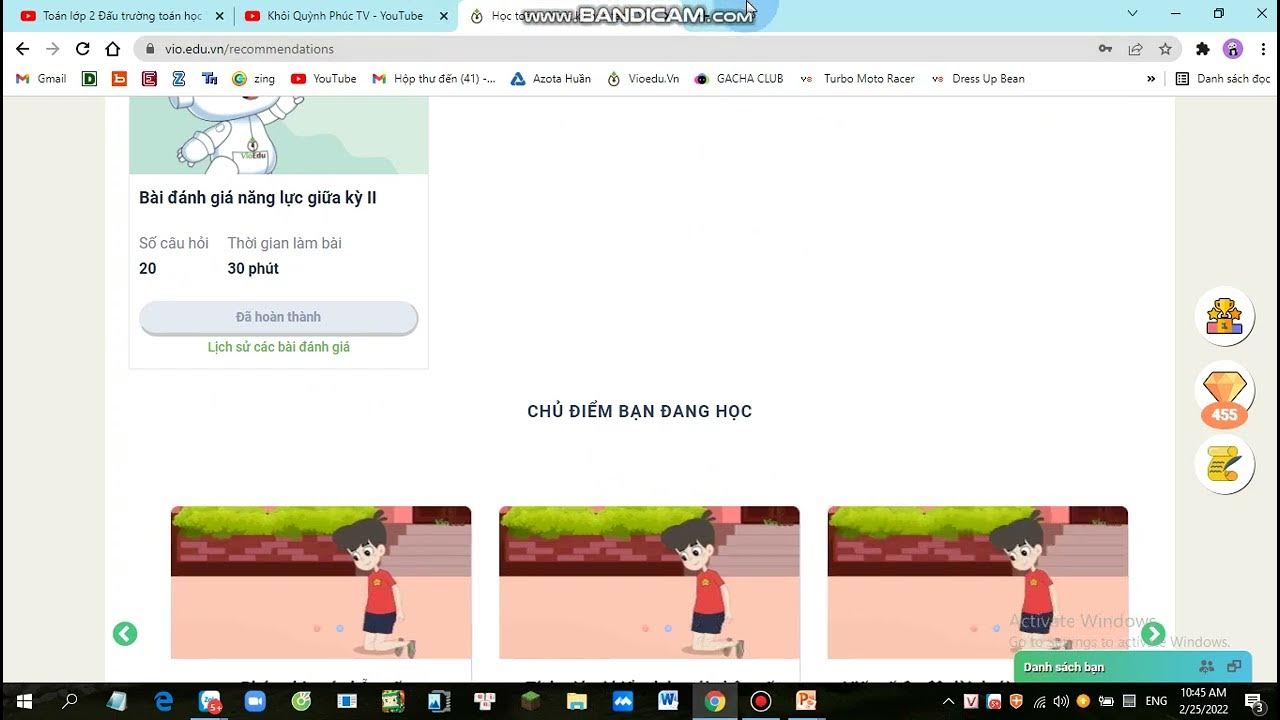
Task: Click the VioEdu robot assessment image
Action: pos(278,135)
